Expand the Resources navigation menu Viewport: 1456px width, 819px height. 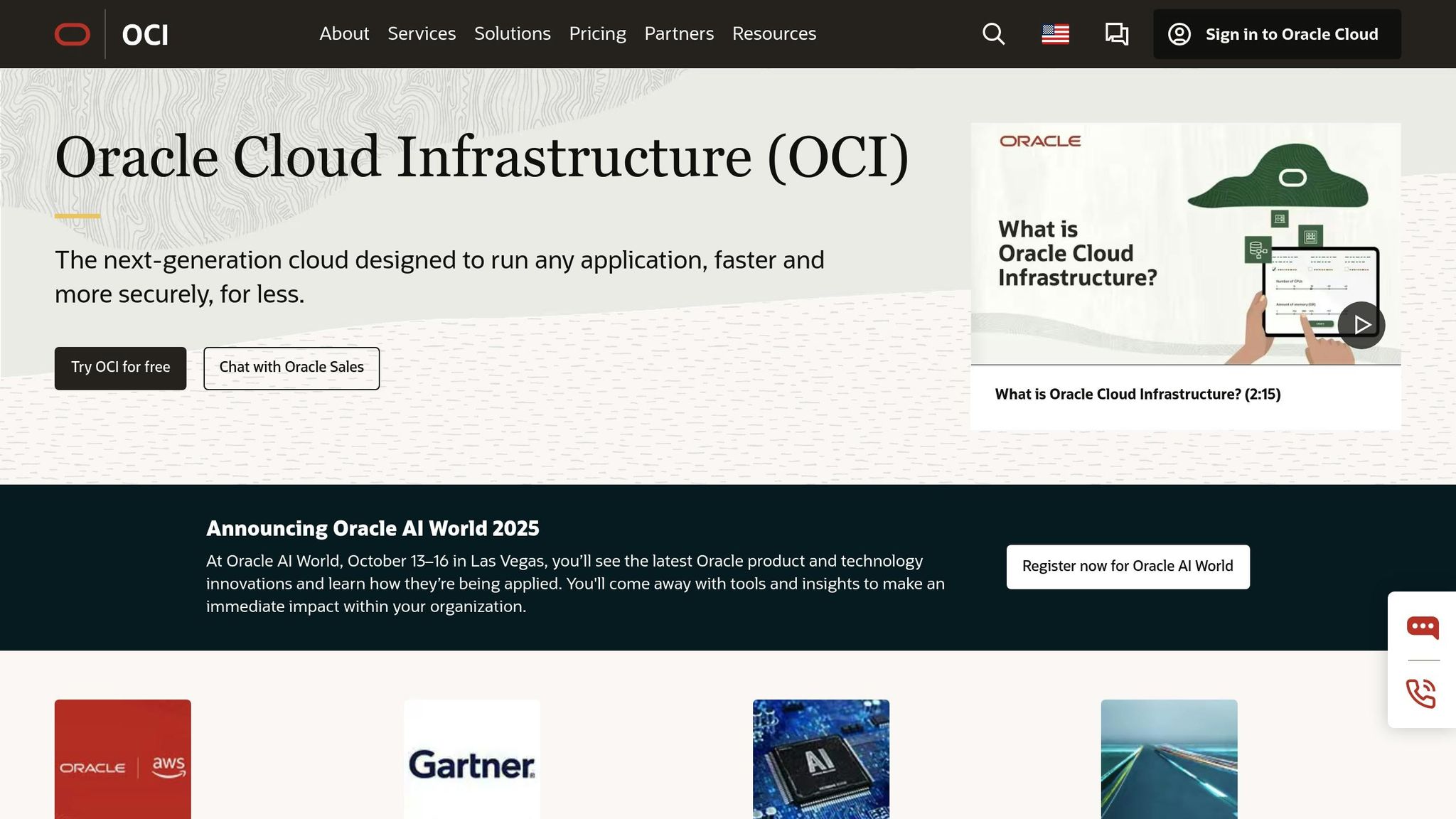[774, 33]
